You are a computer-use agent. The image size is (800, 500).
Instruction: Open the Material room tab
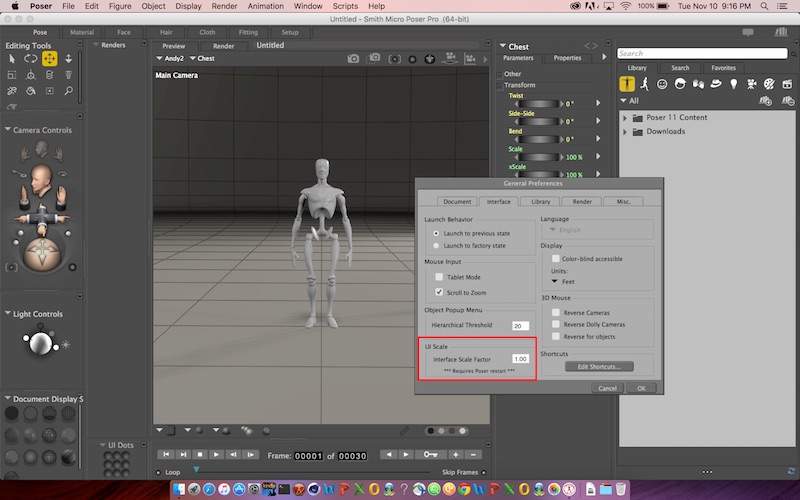82,32
